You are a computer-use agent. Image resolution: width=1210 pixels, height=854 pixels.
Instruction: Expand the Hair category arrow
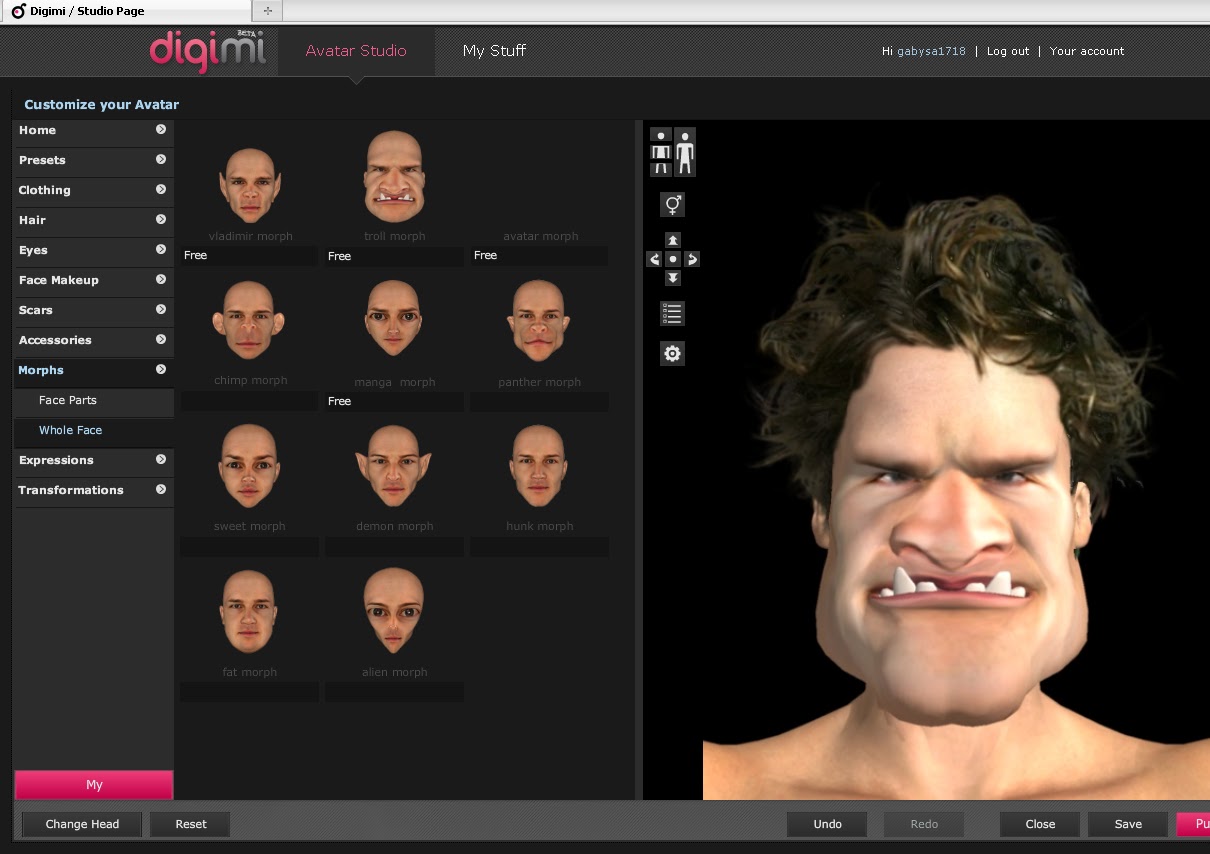(x=161, y=219)
